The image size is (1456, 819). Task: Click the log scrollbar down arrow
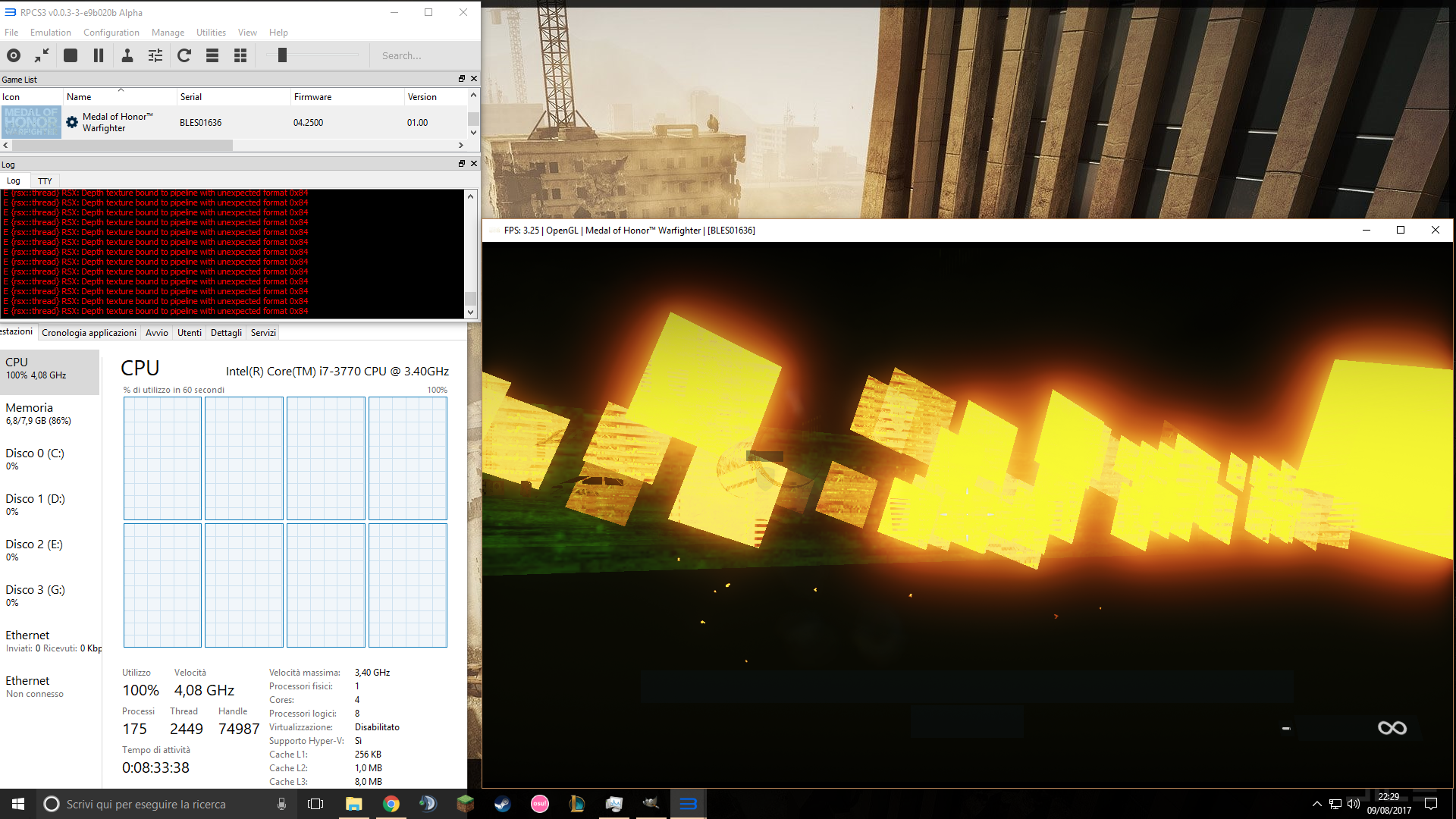tap(470, 312)
